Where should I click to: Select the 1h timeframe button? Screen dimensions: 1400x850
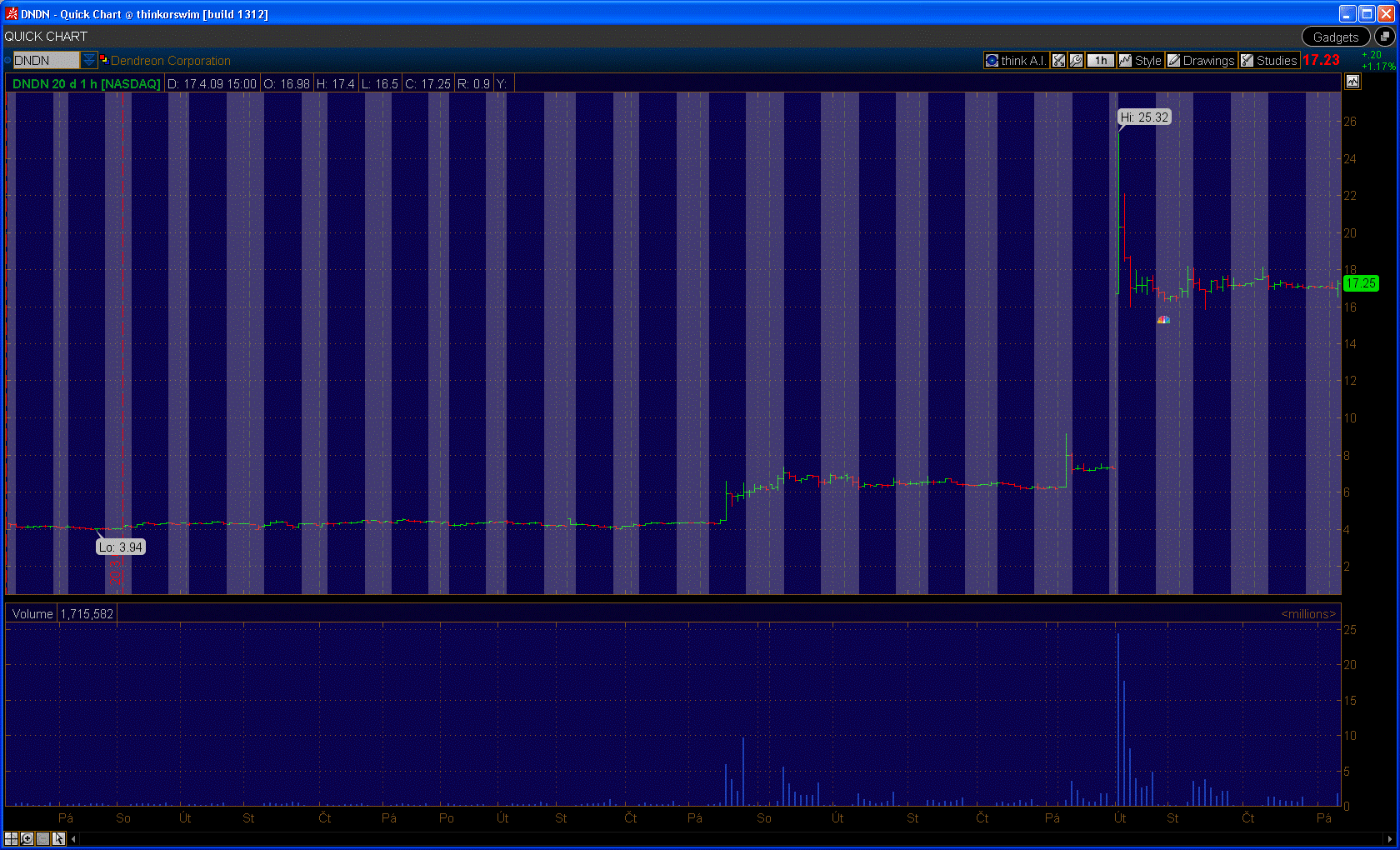1100,60
